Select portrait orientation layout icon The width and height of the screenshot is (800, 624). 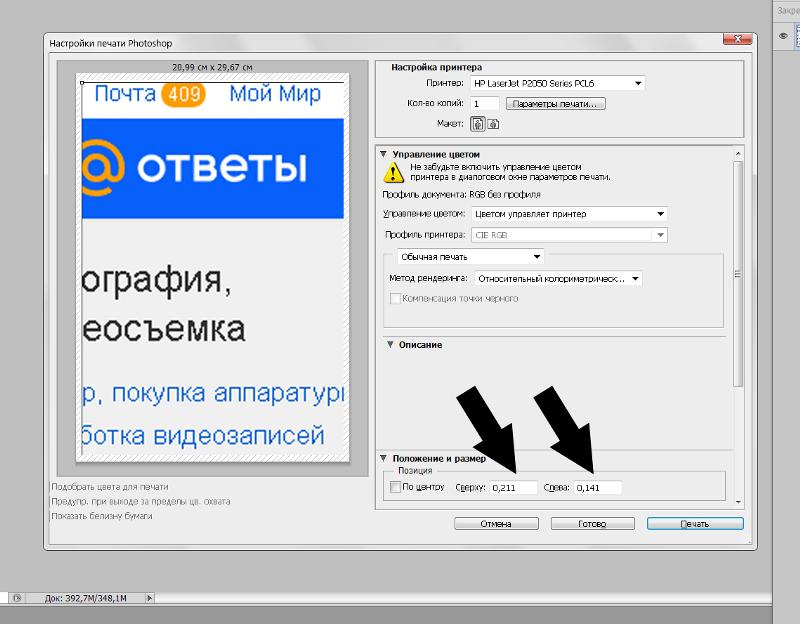478,124
